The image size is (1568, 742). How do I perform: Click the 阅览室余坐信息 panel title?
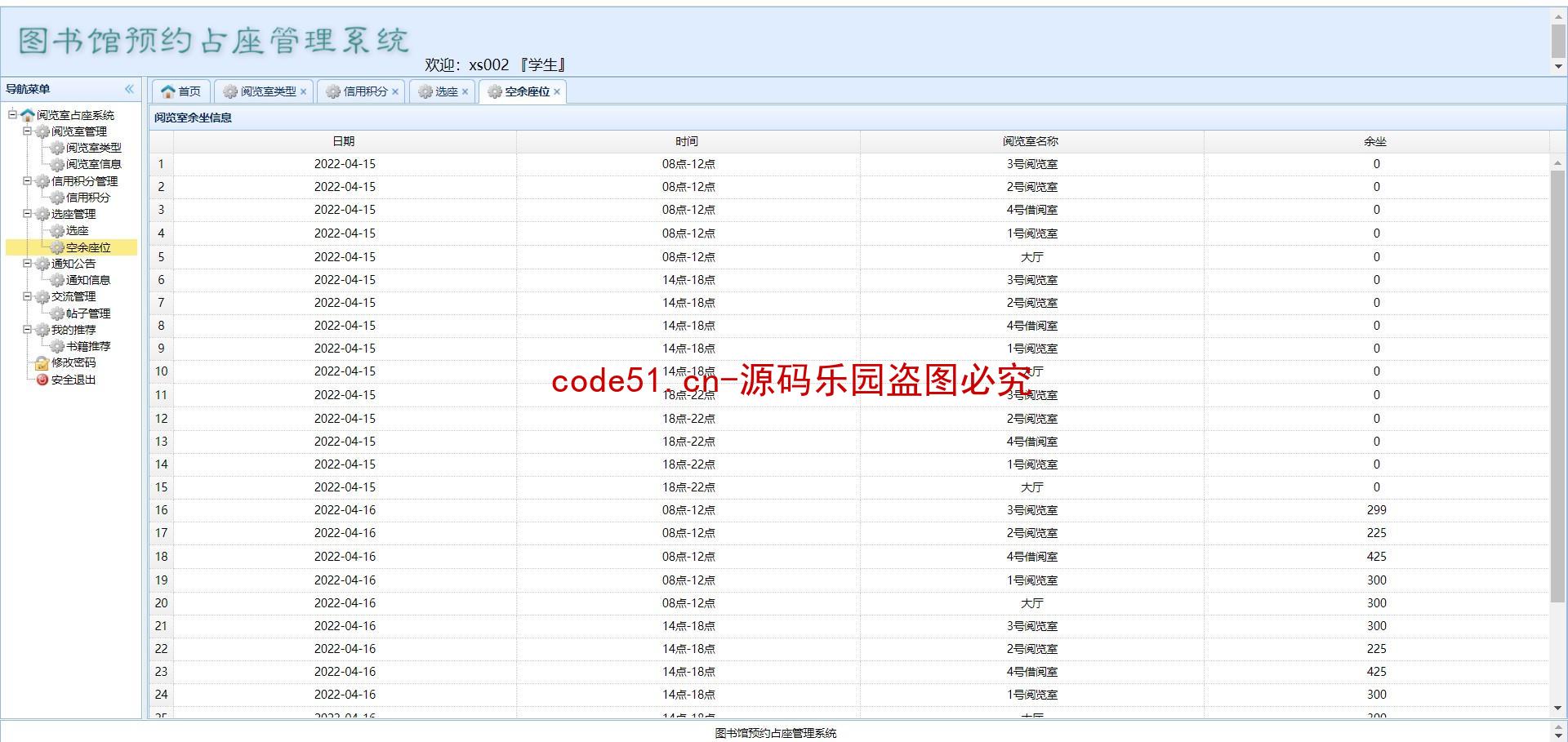193,118
